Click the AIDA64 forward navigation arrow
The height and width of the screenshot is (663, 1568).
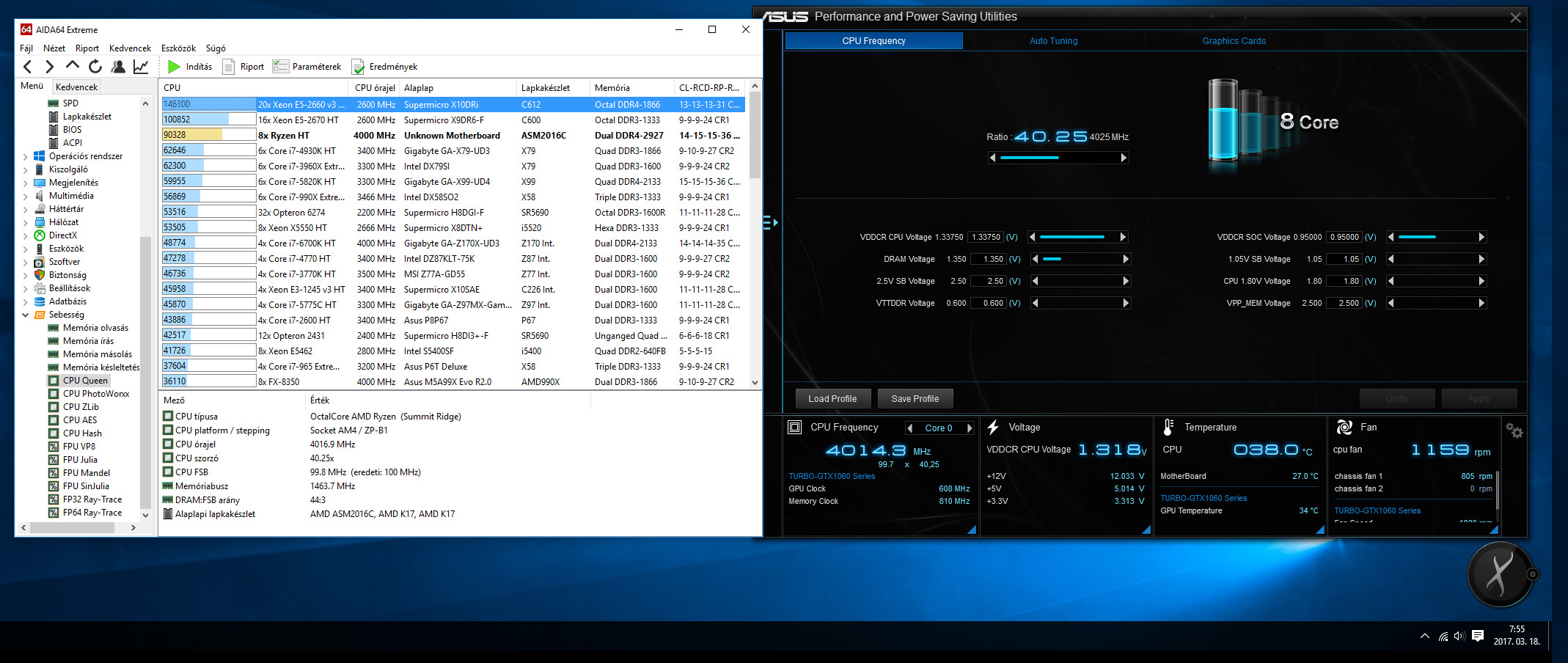coord(49,67)
